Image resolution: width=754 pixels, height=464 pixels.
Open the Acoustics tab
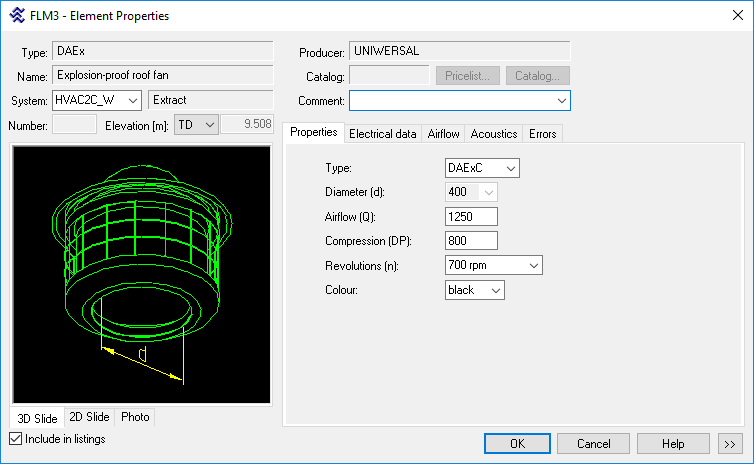[x=494, y=134]
